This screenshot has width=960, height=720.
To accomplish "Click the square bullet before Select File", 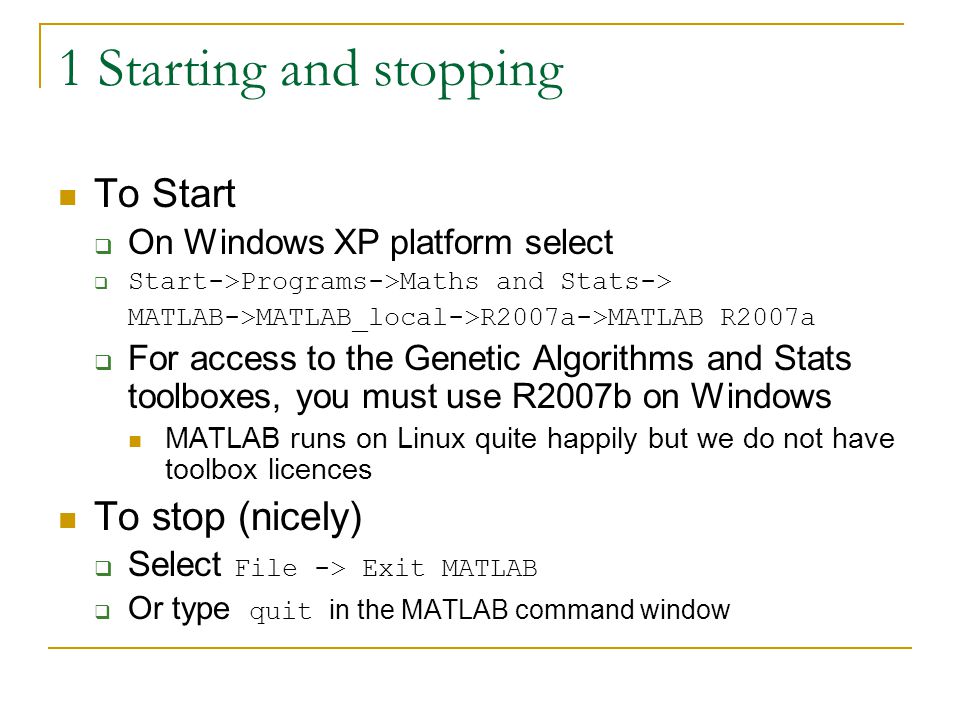I will 103,568.
